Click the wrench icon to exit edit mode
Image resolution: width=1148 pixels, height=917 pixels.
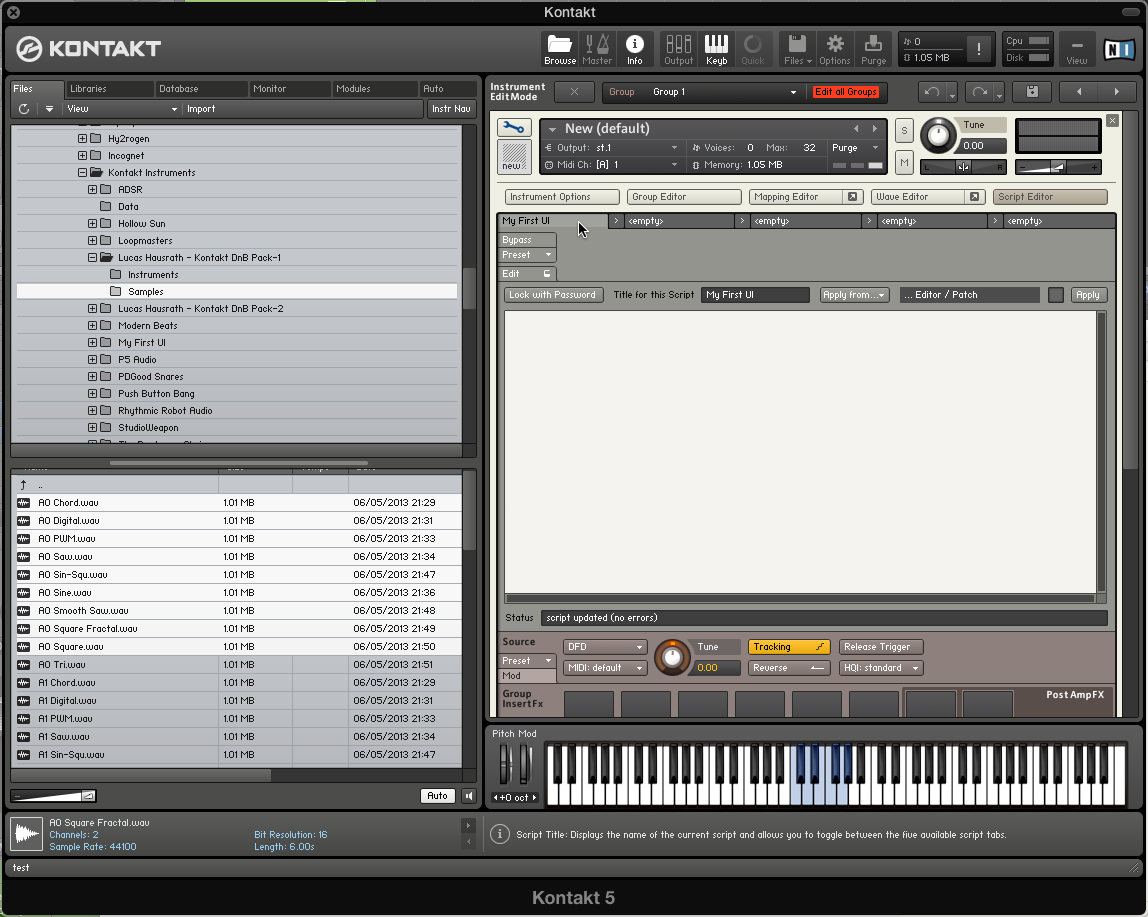tap(514, 127)
